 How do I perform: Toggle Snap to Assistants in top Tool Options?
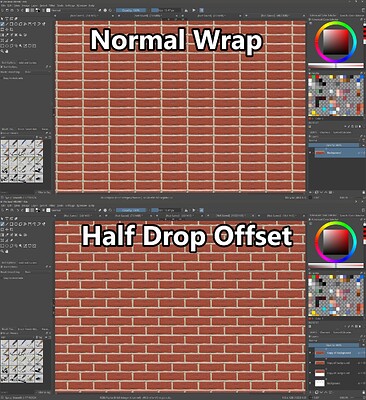13,78
